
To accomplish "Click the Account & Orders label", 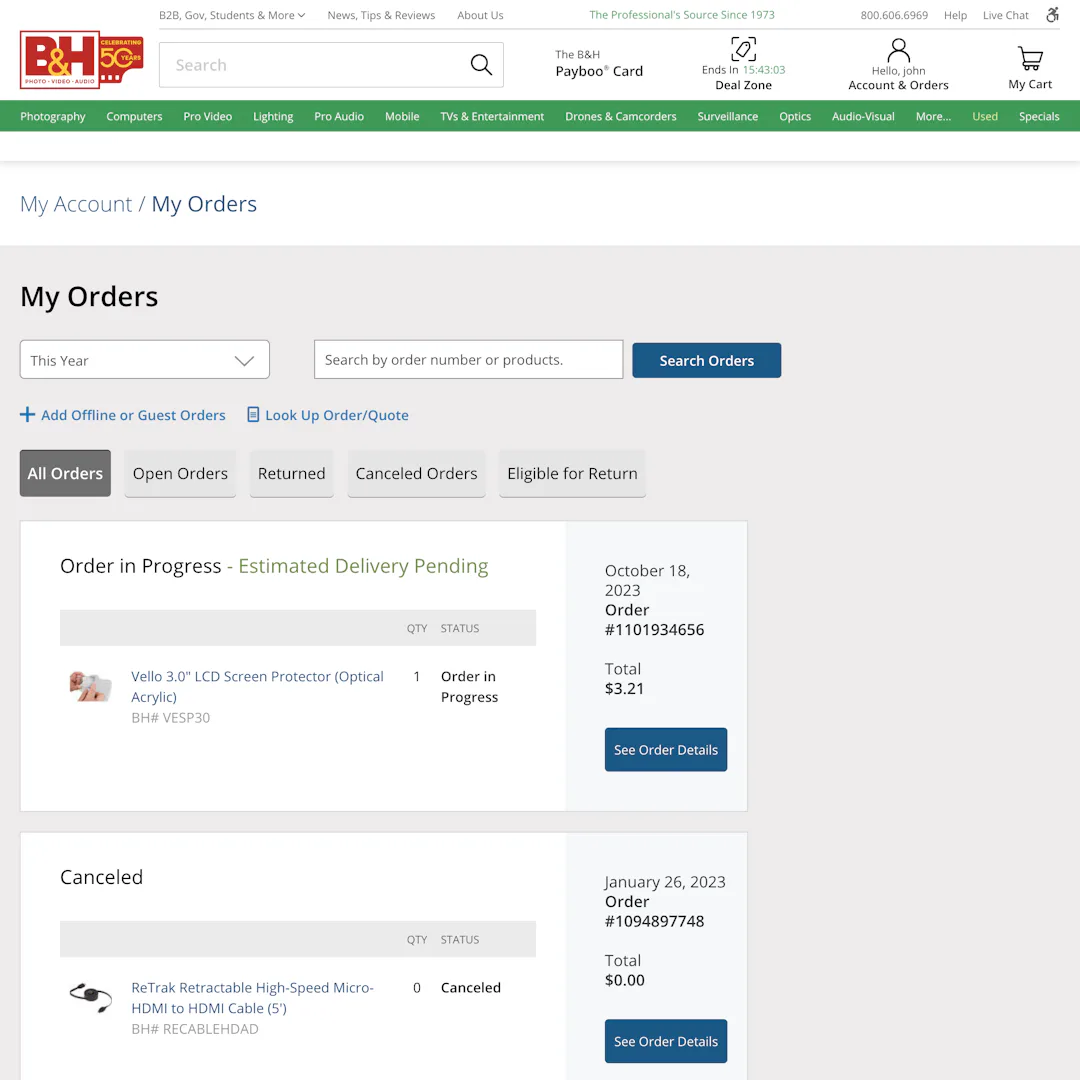I will click(x=898, y=85).
